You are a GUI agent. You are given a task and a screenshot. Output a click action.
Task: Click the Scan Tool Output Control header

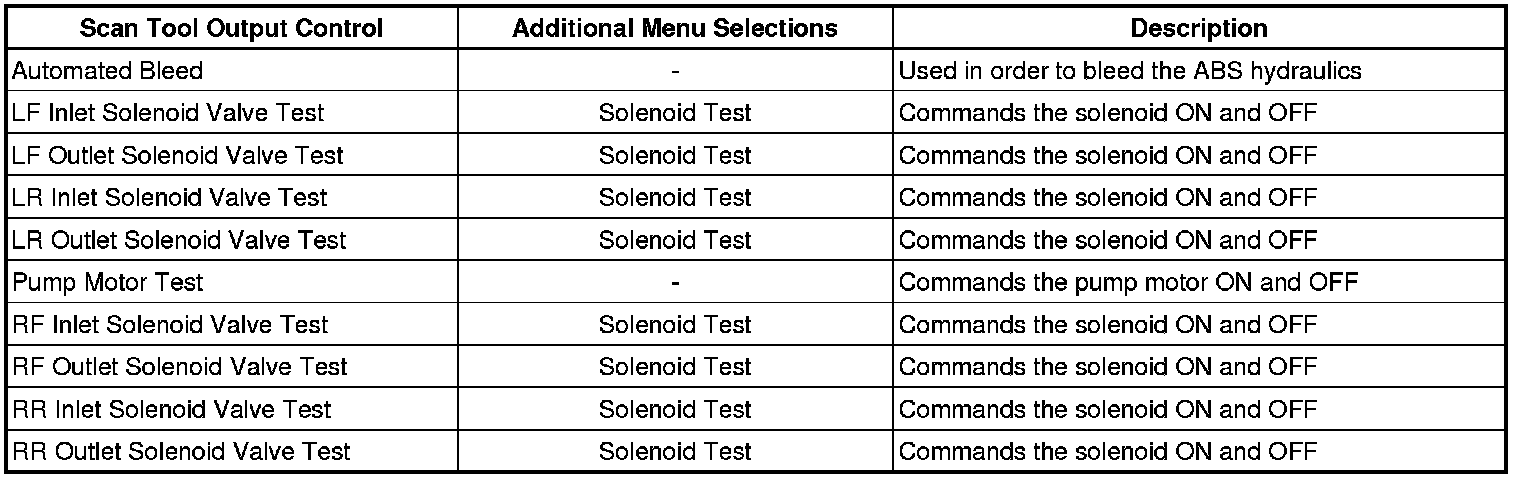tap(231, 28)
